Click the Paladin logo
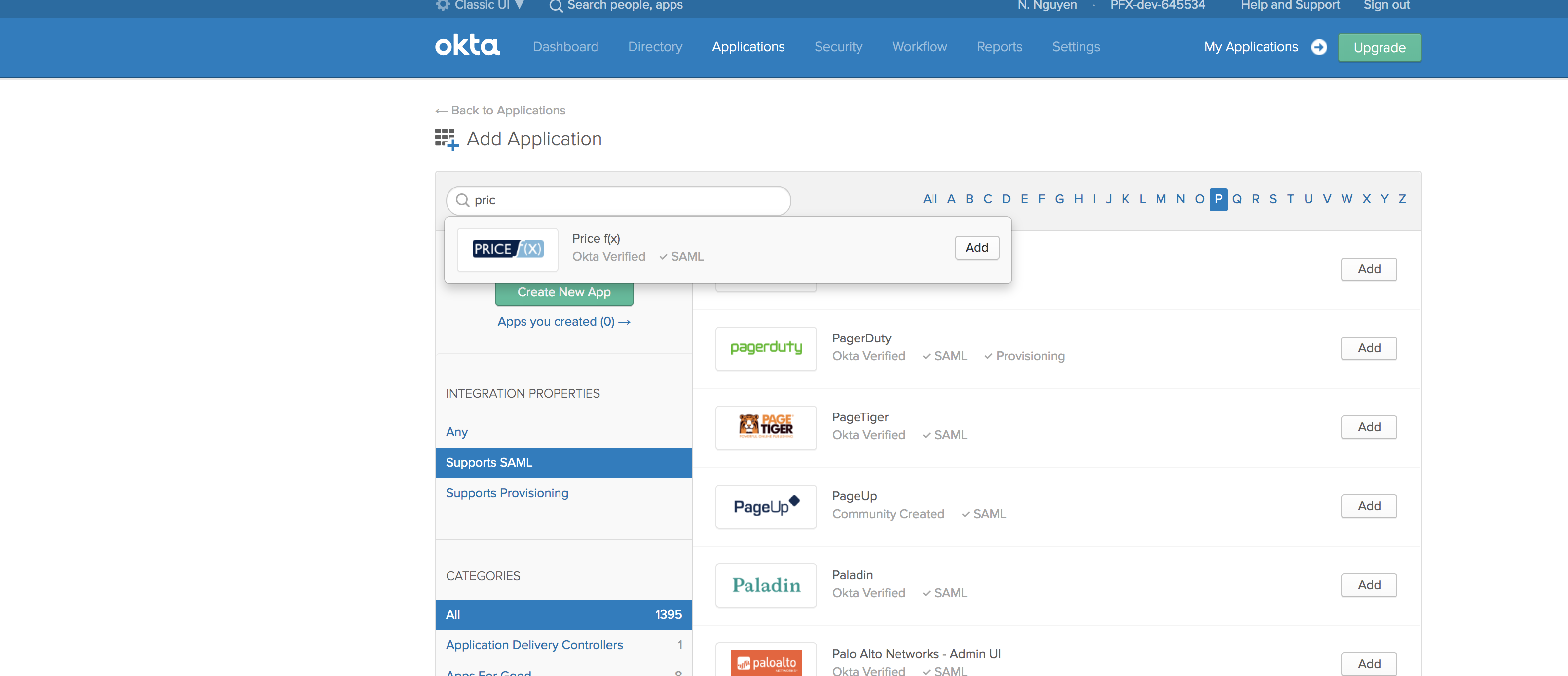The image size is (1568, 676). tap(766, 585)
